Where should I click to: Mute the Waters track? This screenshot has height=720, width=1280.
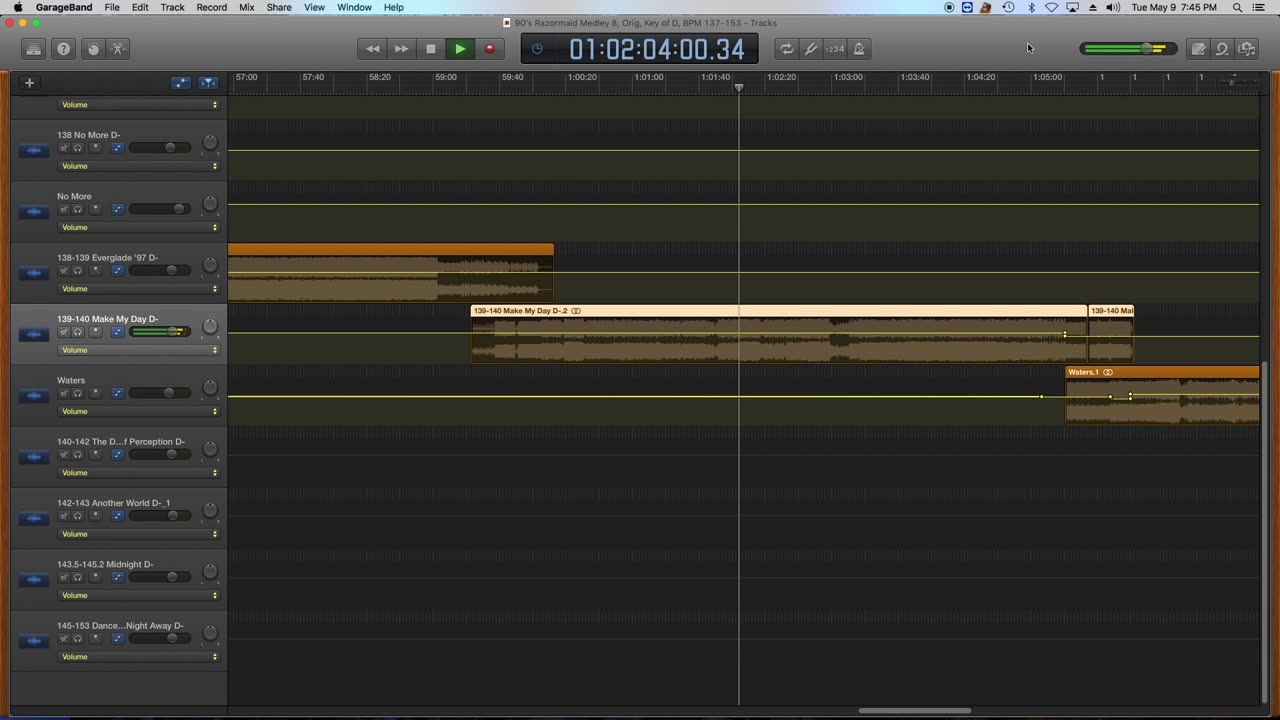[63, 393]
